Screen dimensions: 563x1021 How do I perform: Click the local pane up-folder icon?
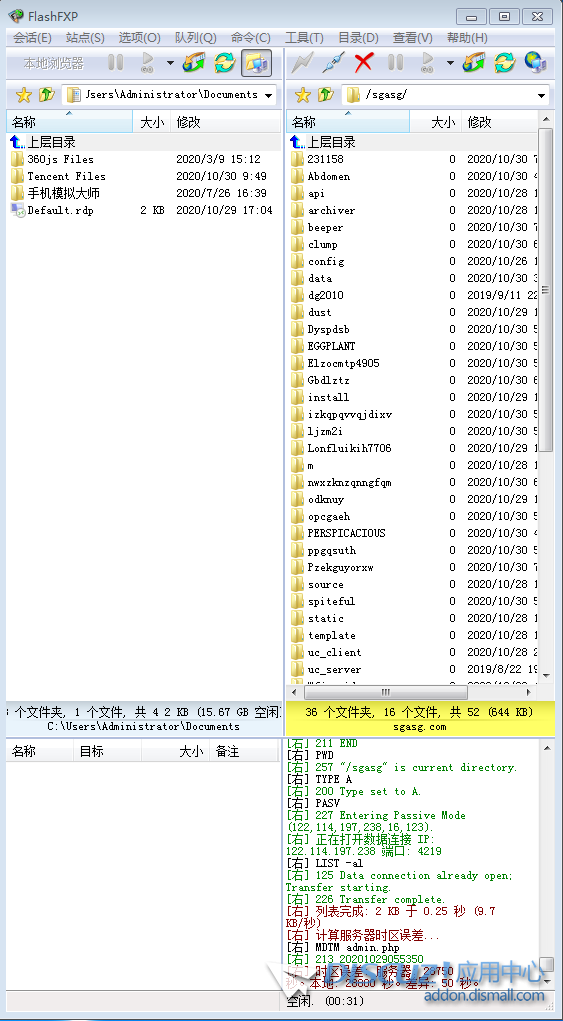point(46,95)
